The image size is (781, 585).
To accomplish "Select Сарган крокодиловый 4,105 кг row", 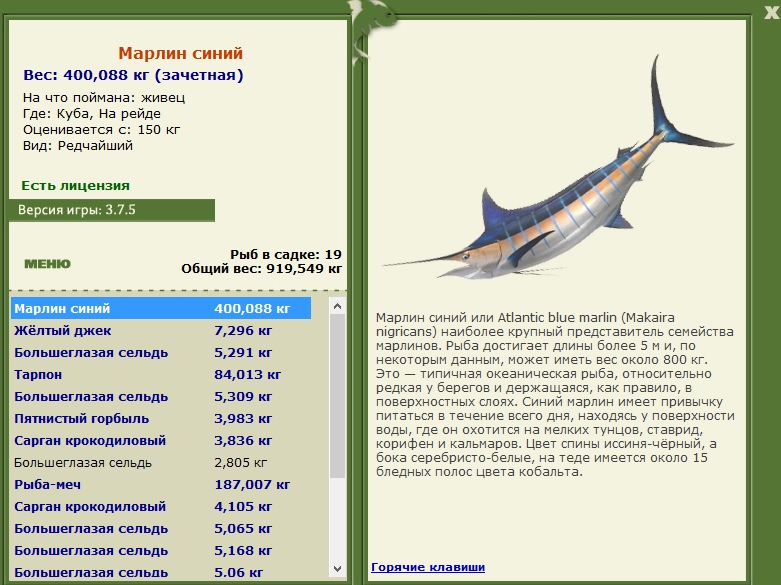I will click(x=161, y=506).
